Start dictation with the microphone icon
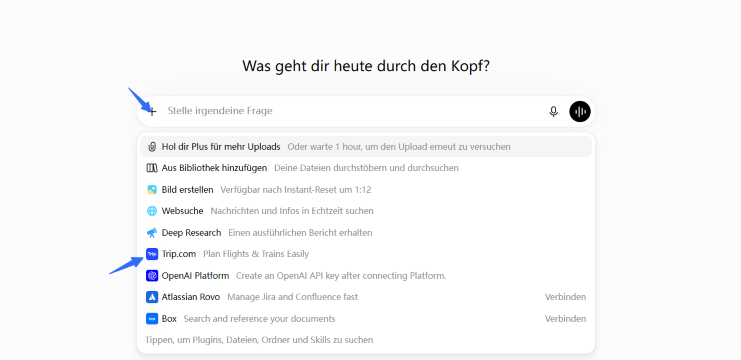This screenshot has width=741, height=360. [x=553, y=111]
